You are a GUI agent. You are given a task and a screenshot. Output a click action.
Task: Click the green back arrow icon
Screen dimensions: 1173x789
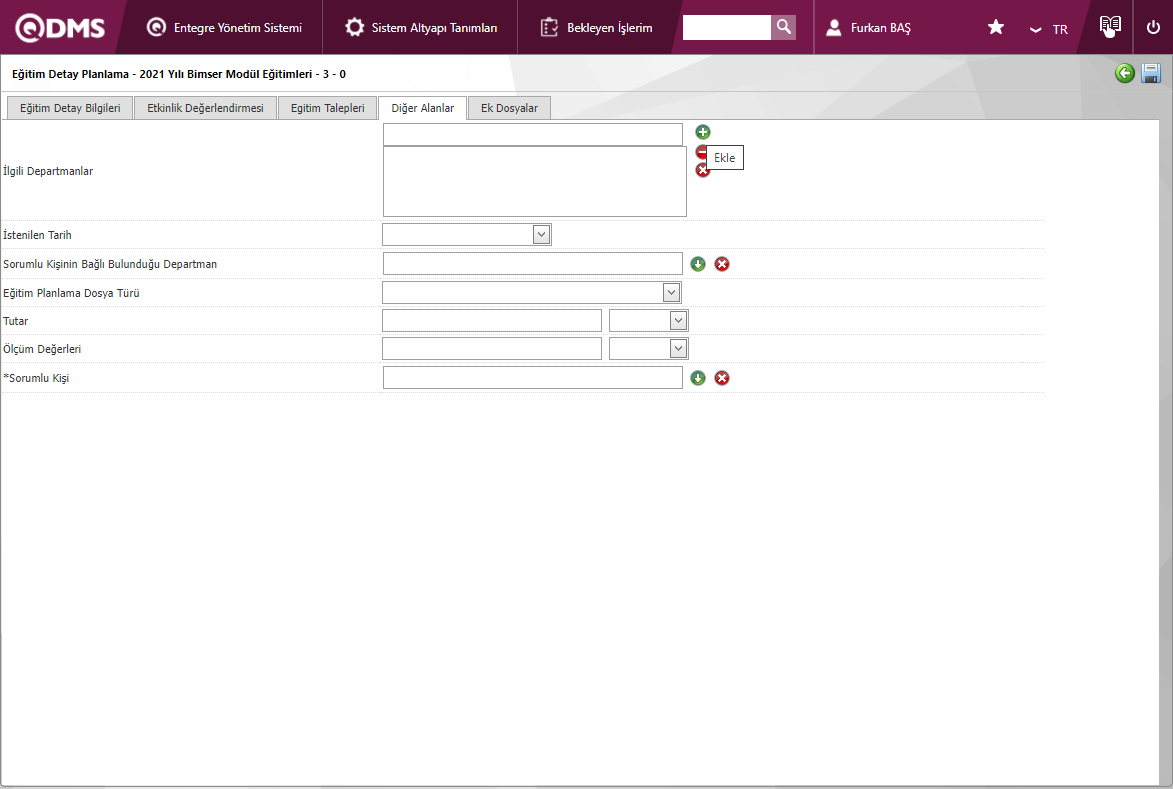(1125, 73)
